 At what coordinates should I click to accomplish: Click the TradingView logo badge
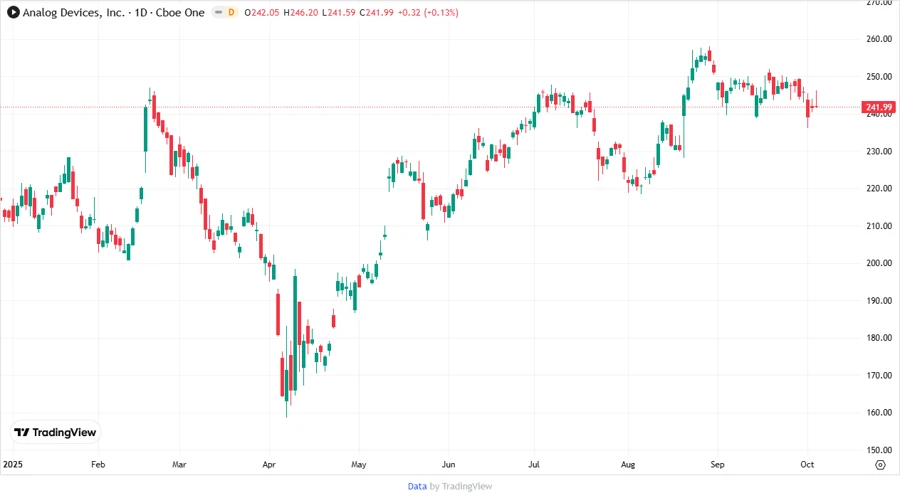point(55,432)
